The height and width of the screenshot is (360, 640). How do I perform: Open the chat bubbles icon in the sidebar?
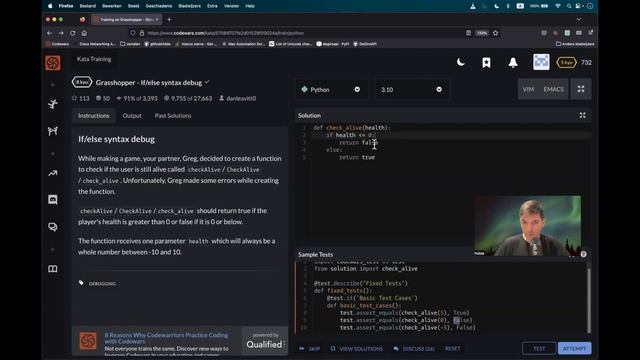[x=53, y=227]
